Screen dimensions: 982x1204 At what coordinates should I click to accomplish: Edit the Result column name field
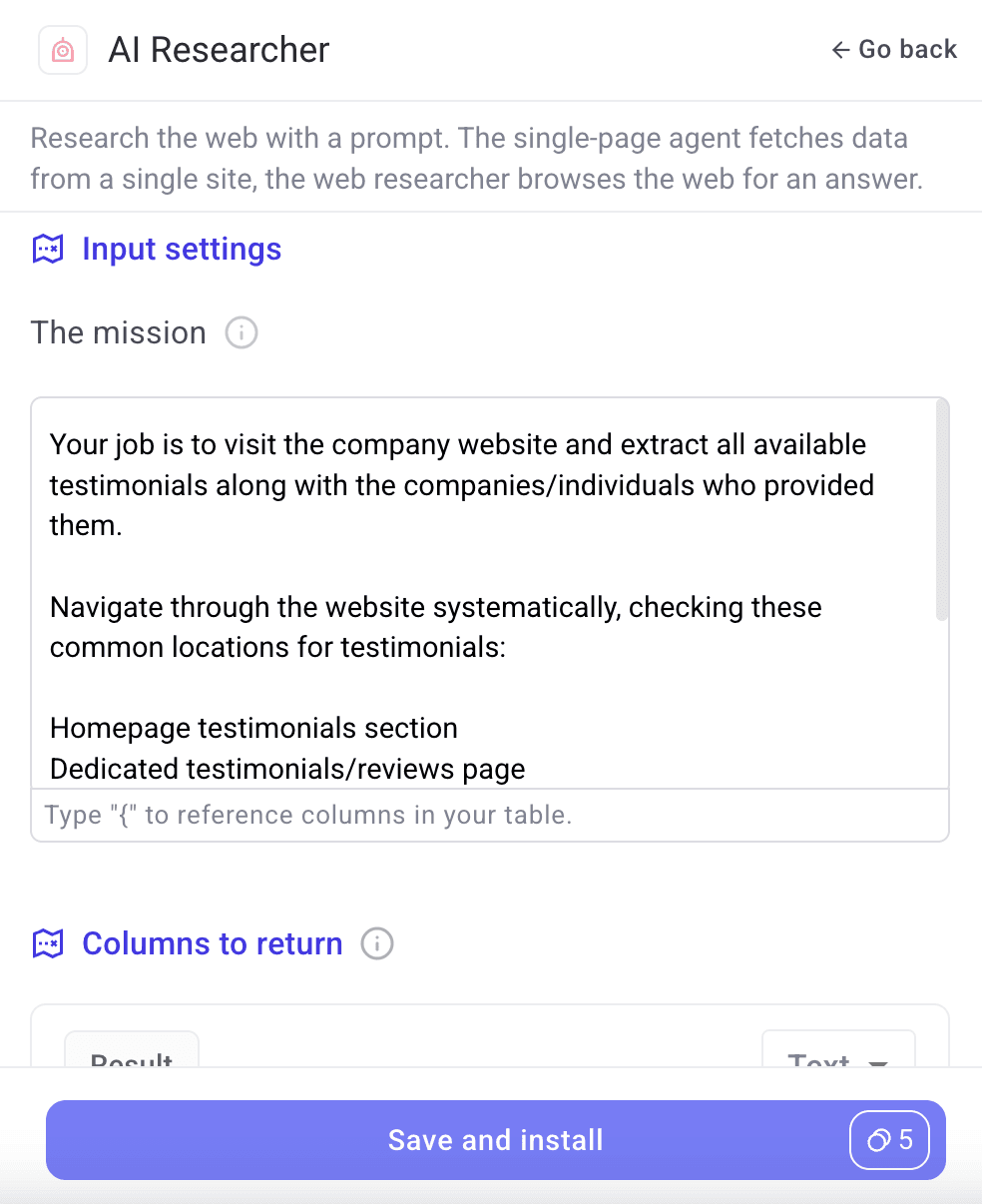click(131, 1060)
